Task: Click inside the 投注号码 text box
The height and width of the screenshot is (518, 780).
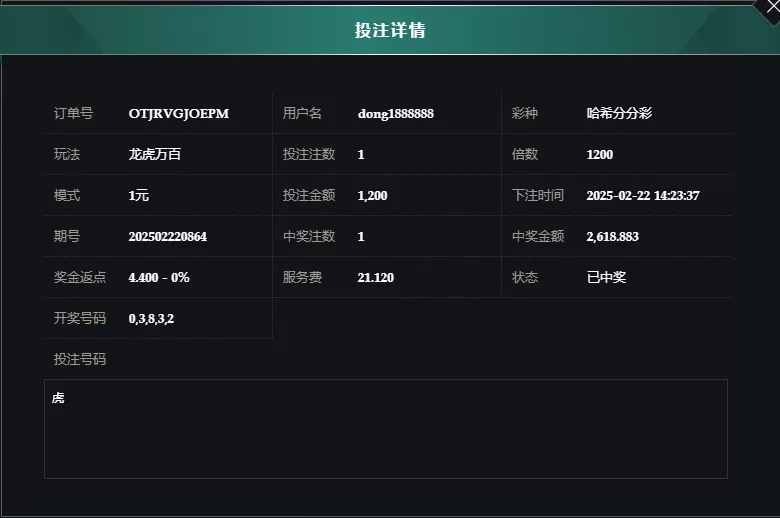Action: [386, 429]
